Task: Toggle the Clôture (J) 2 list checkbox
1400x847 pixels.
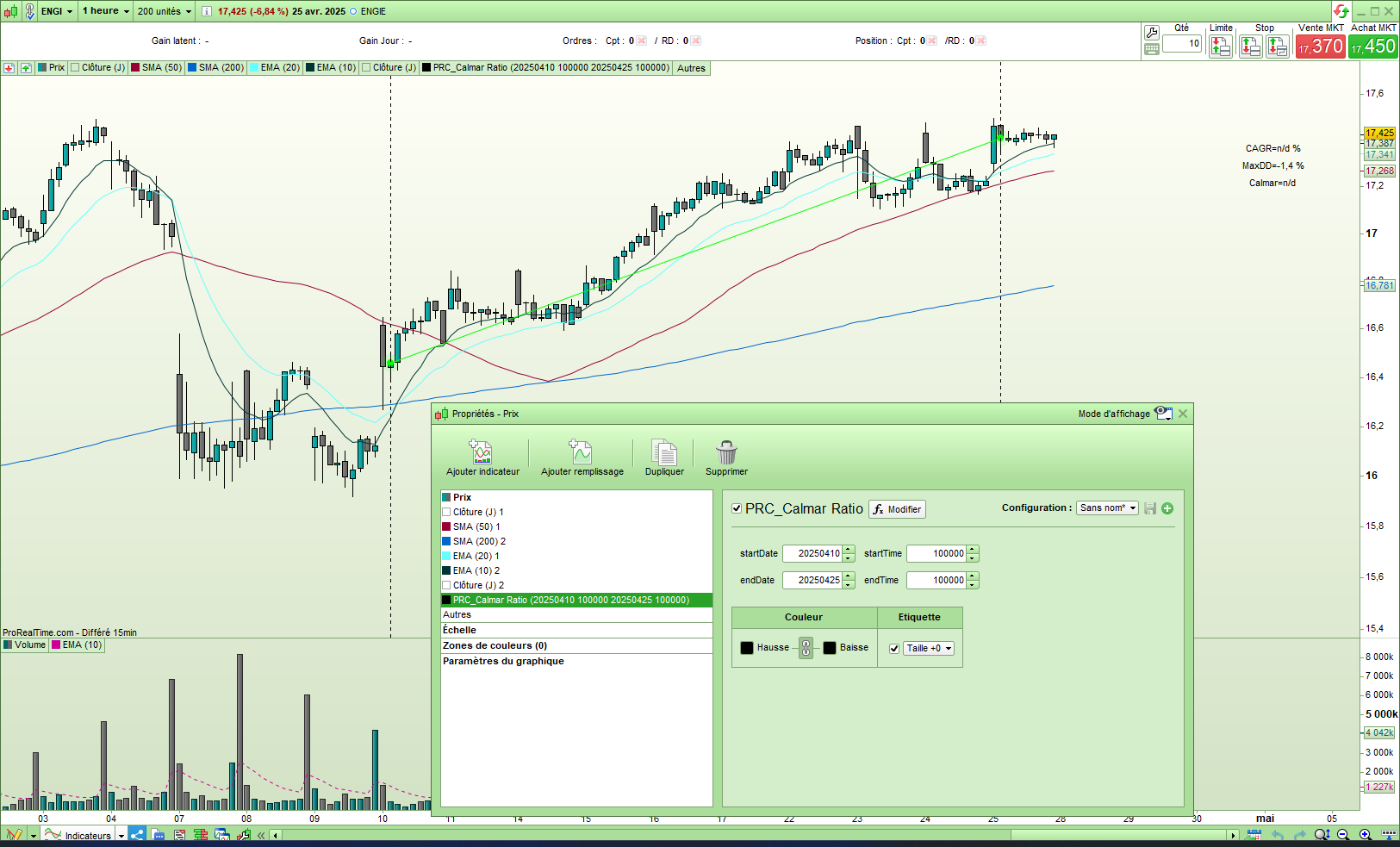Action: 446,585
